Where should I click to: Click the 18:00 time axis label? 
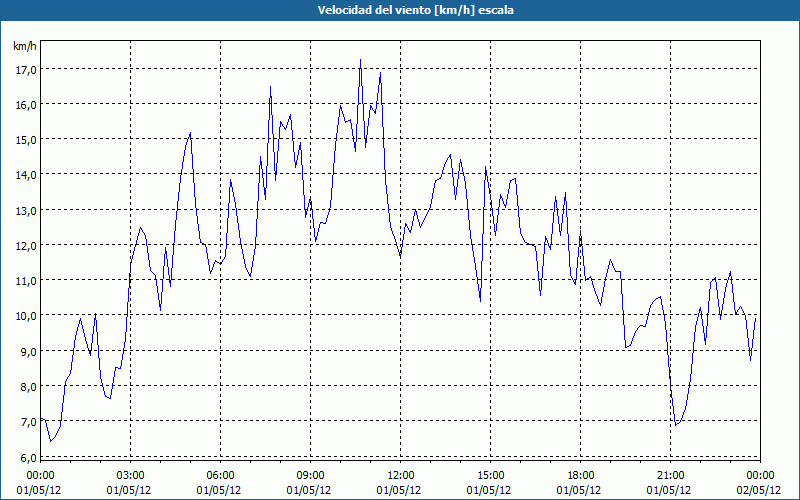coord(581,476)
